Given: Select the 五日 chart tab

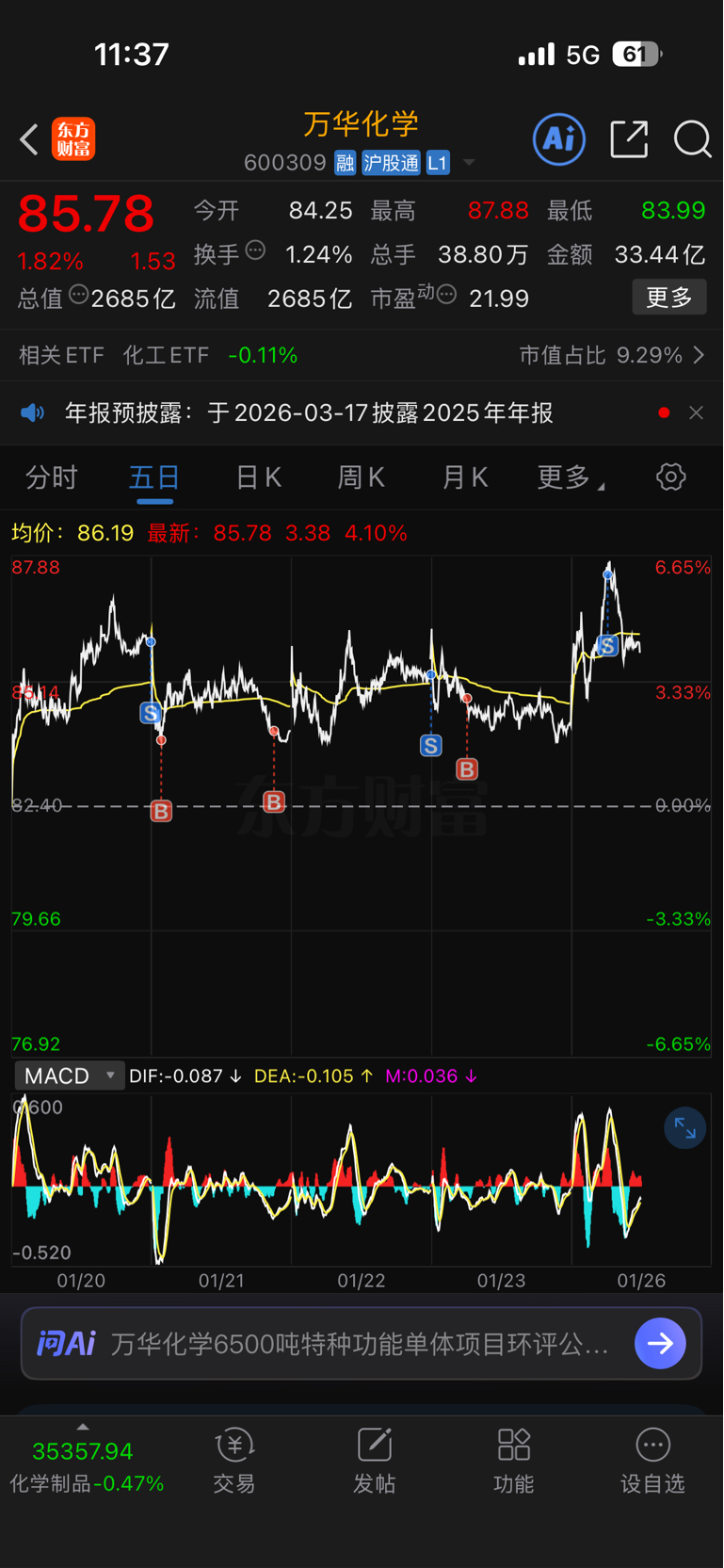Looking at the screenshot, I should tap(154, 477).
